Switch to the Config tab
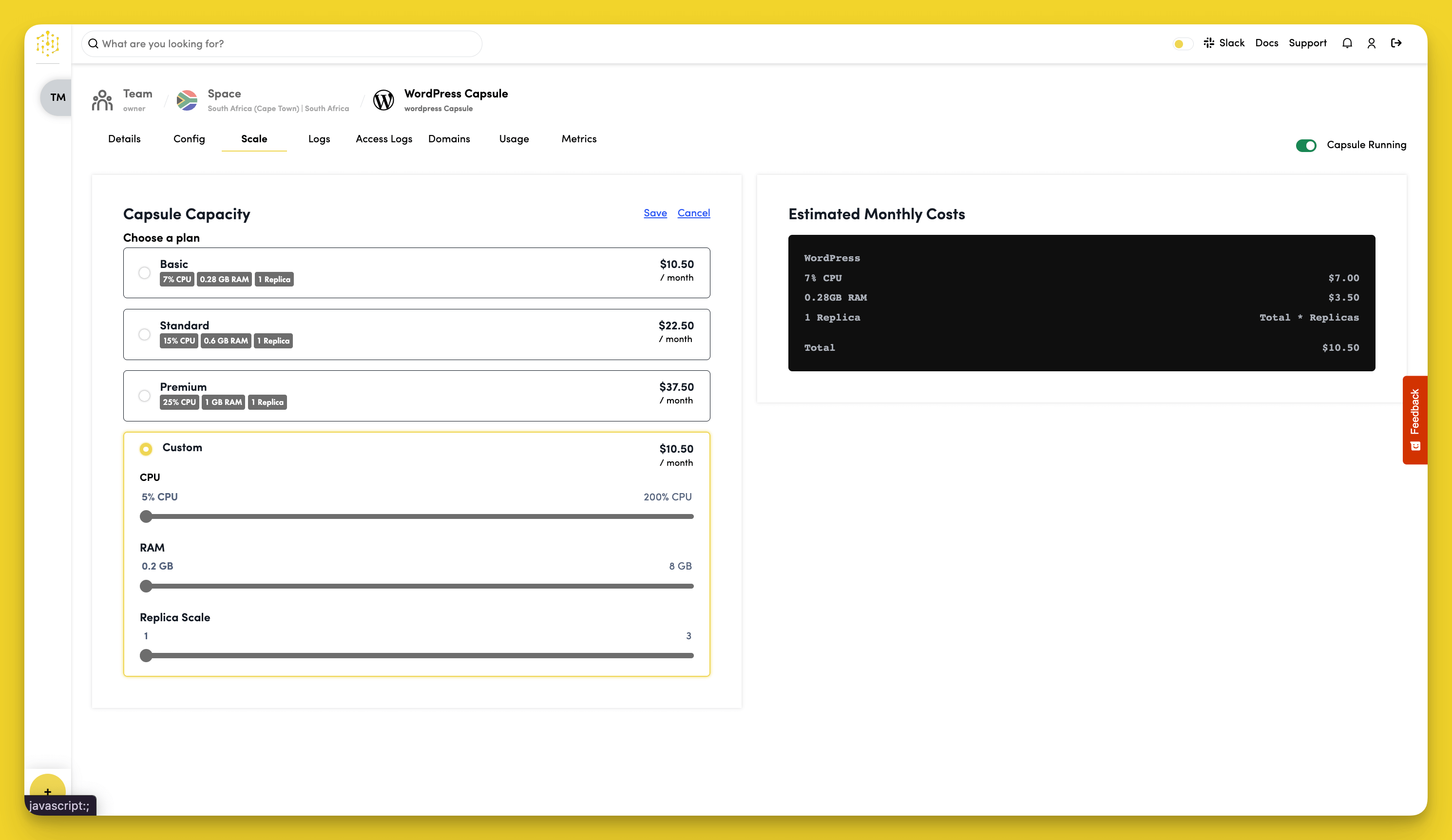Screen dimensions: 1452x840 coord(189,139)
